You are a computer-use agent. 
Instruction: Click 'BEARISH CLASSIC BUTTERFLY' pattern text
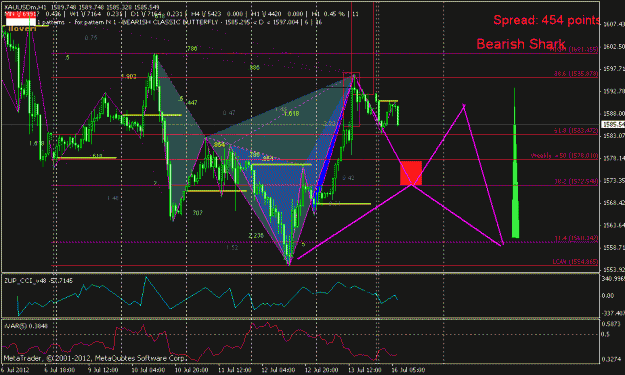click(x=170, y=22)
